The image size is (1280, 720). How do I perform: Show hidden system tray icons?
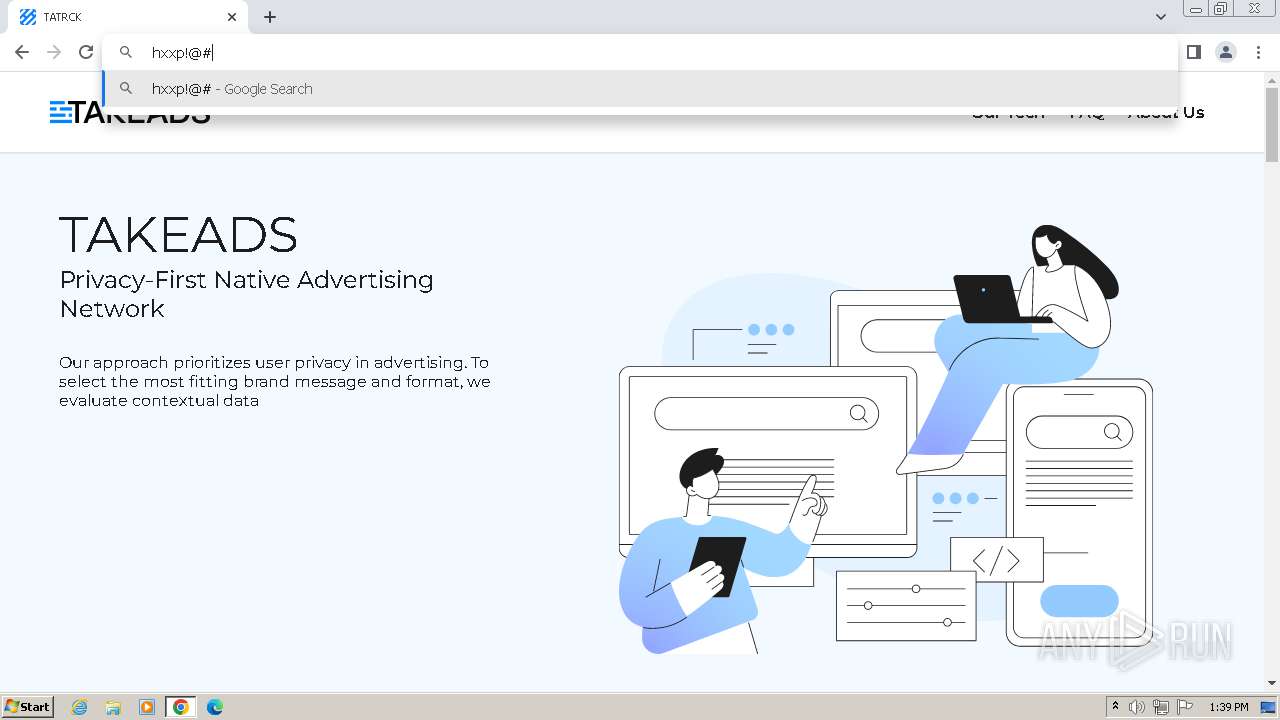tap(1116, 707)
